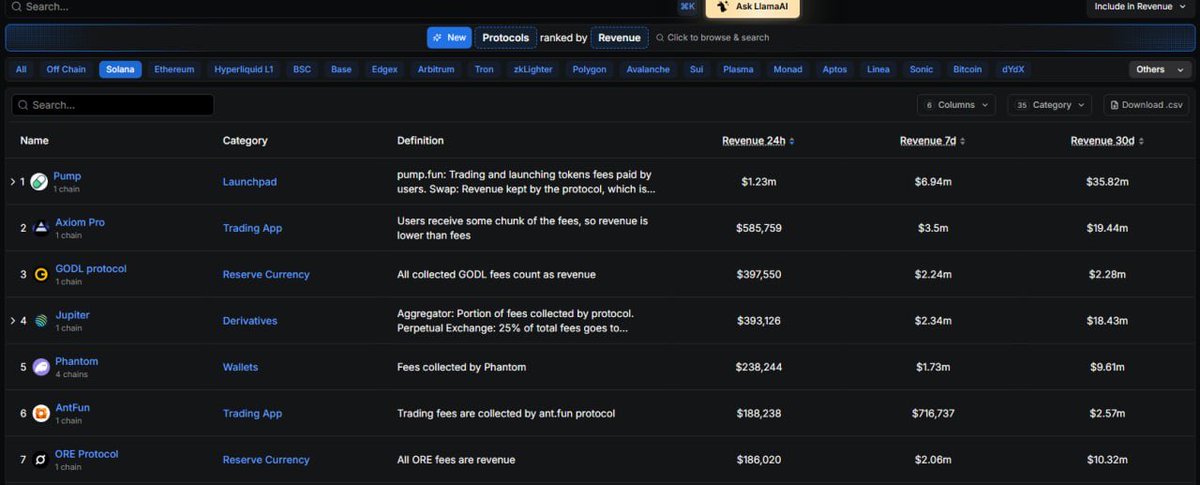Image resolution: width=1200 pixels, height=485 pixels.
Task: Select the dYdX chain tab
Action: pyautogui.click(x=1013, y=70)
